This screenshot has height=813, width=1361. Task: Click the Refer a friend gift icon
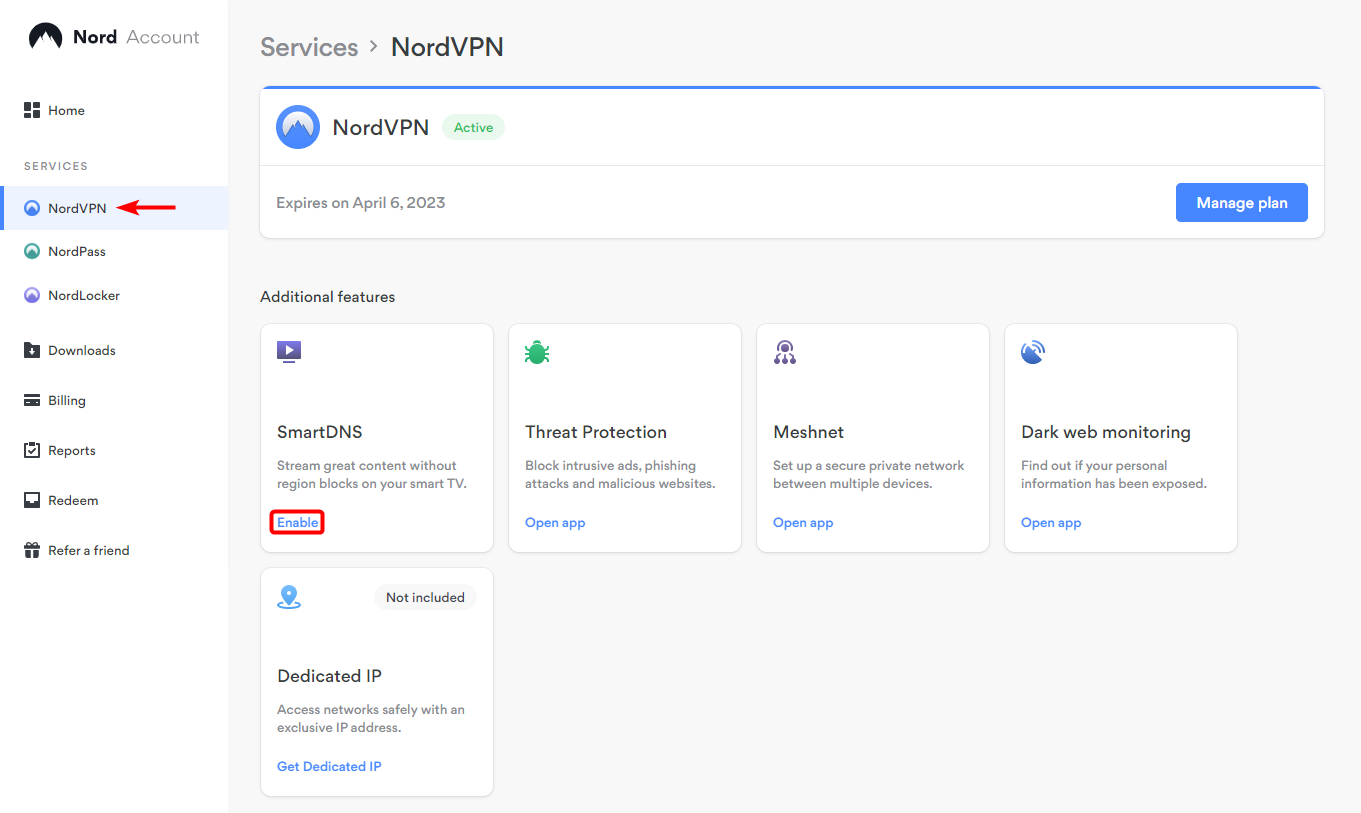[x=32, y=551]
